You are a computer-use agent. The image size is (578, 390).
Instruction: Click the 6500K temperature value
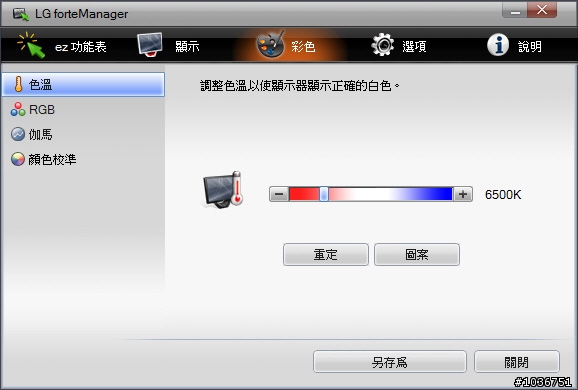point(503,195)
